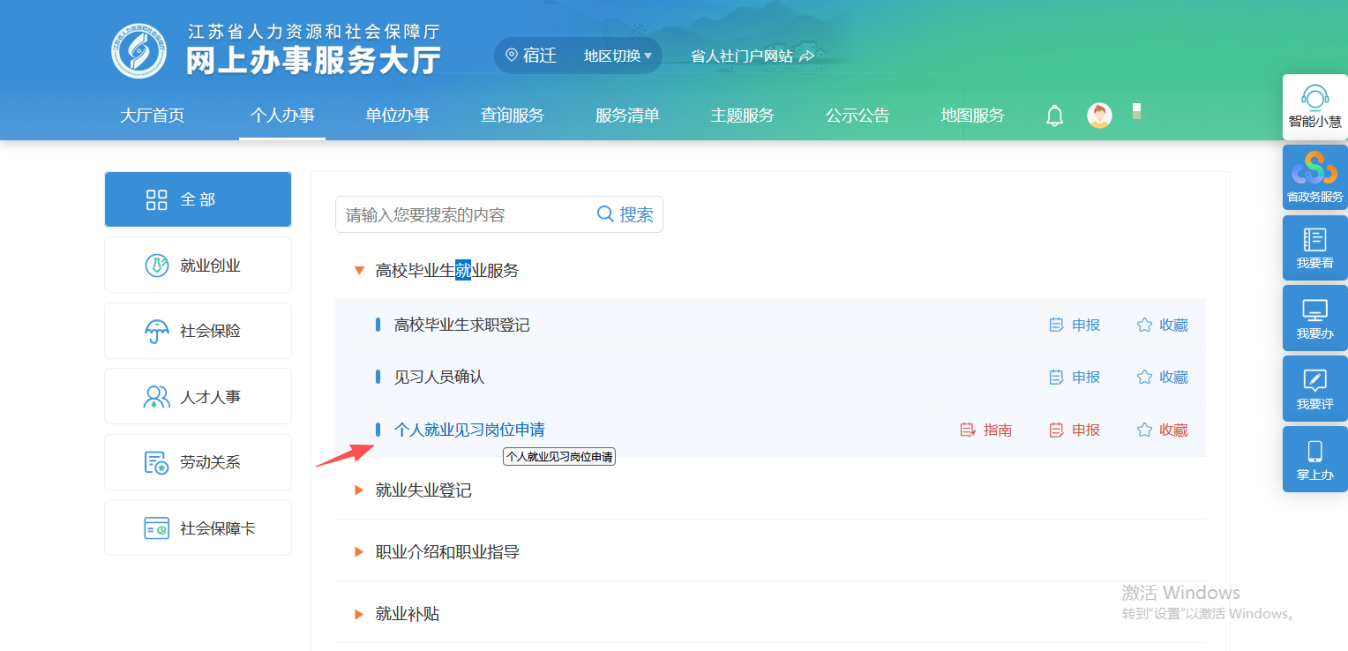
Task: Switch to 单位办事 navigation tab
Action: (397, 116)
